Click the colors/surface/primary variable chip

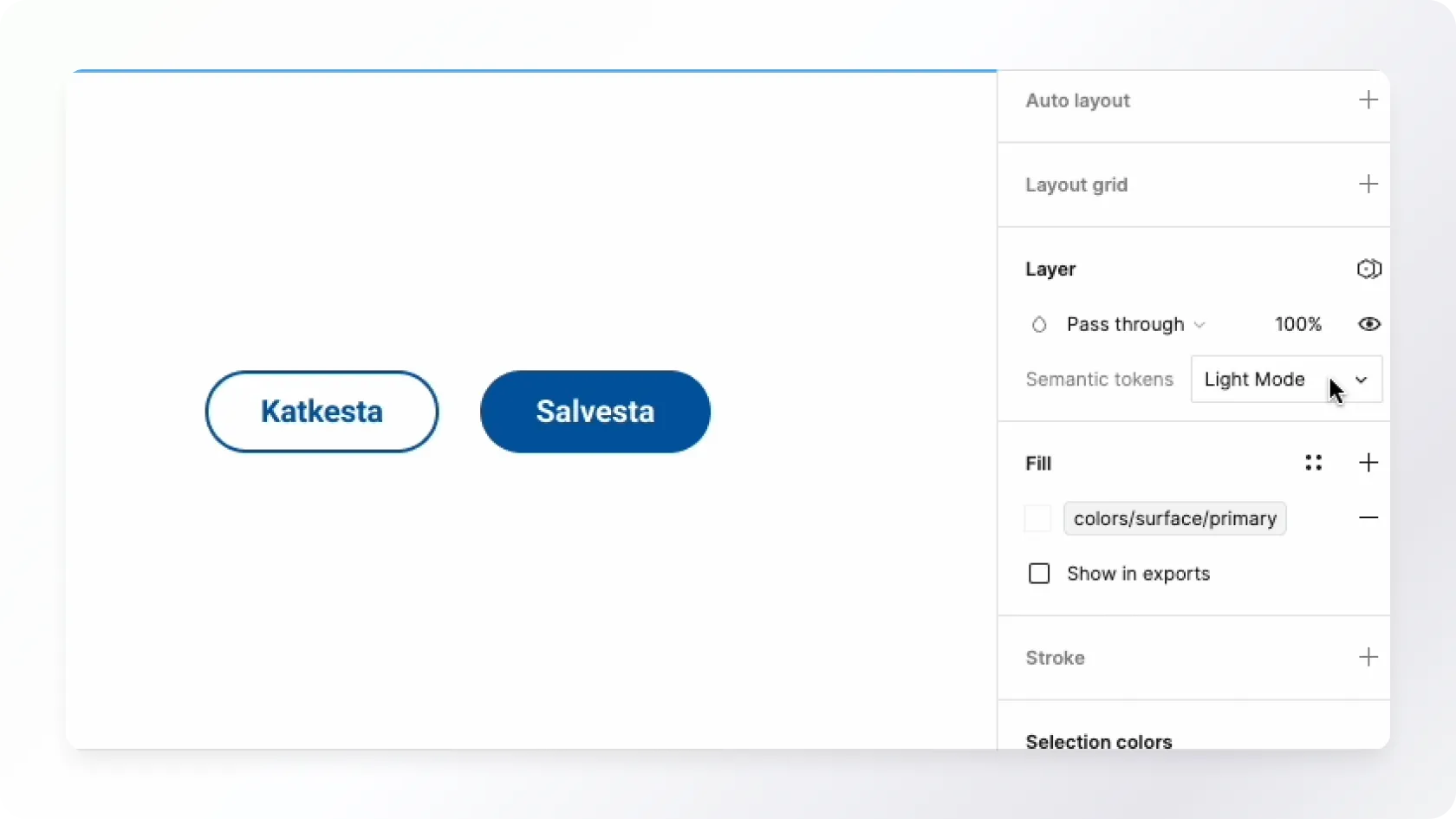click(1174, 518)
